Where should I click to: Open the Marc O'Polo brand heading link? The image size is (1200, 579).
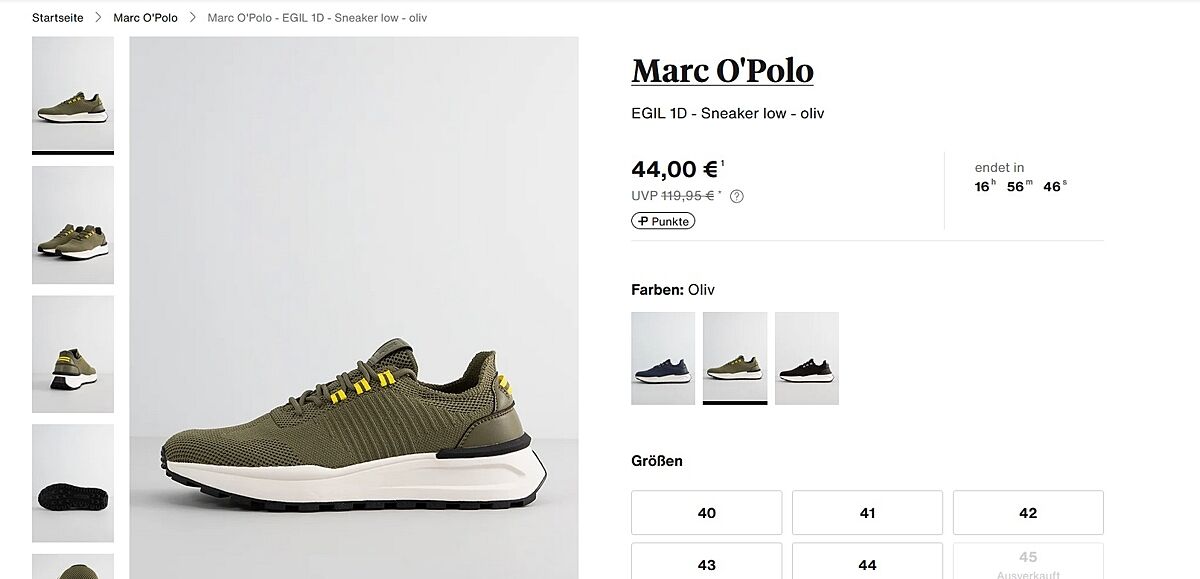tap(722, 71)
